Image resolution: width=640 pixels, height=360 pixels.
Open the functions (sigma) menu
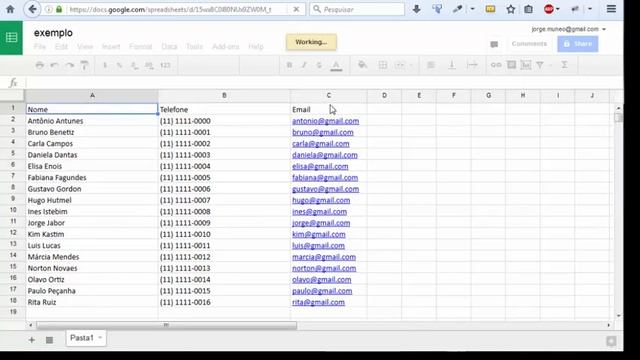[x=564, y=65]
